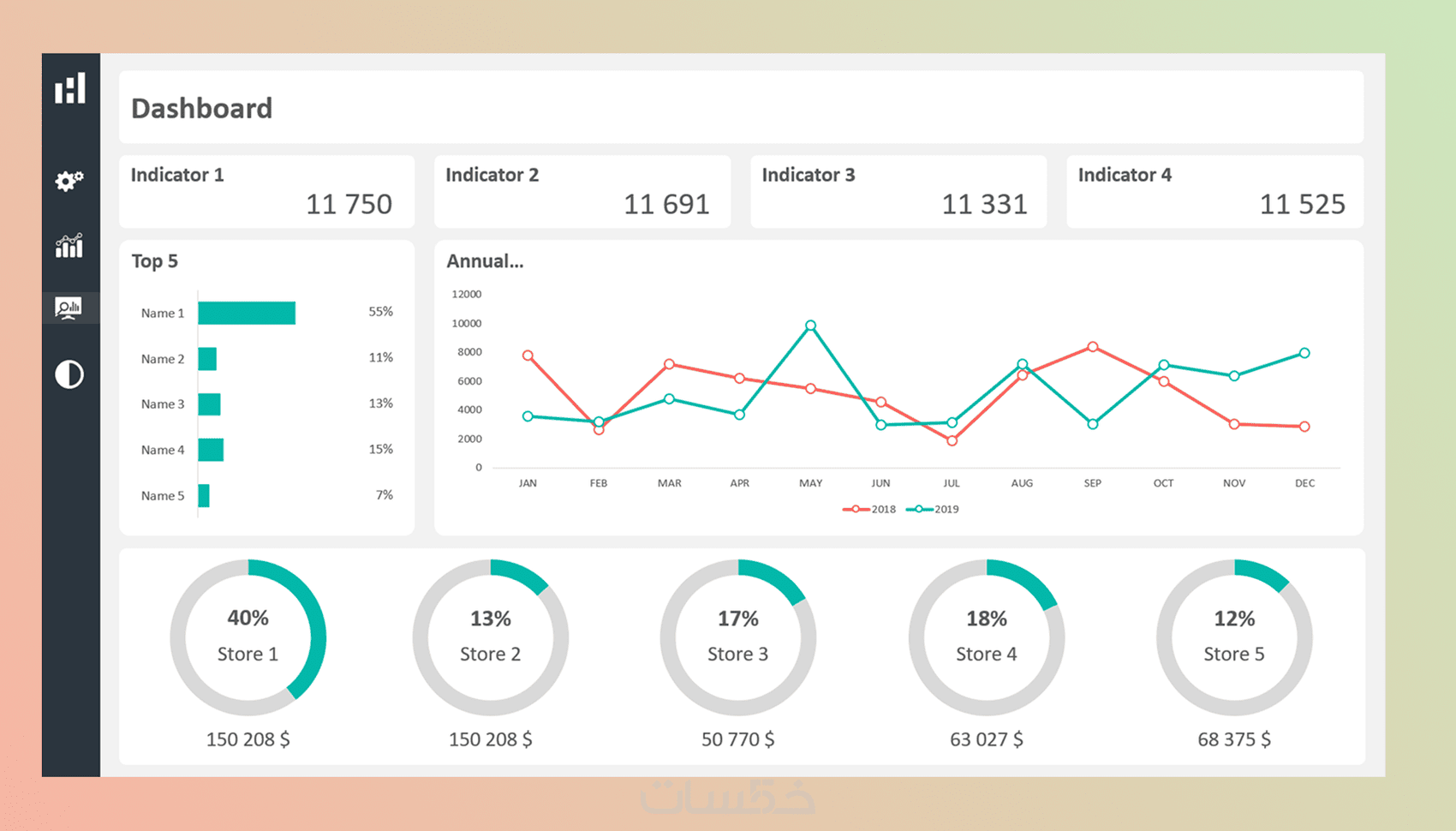Click the 12000 axis value
This screenshot has height=831, width=1456.
tap(467, 294)
